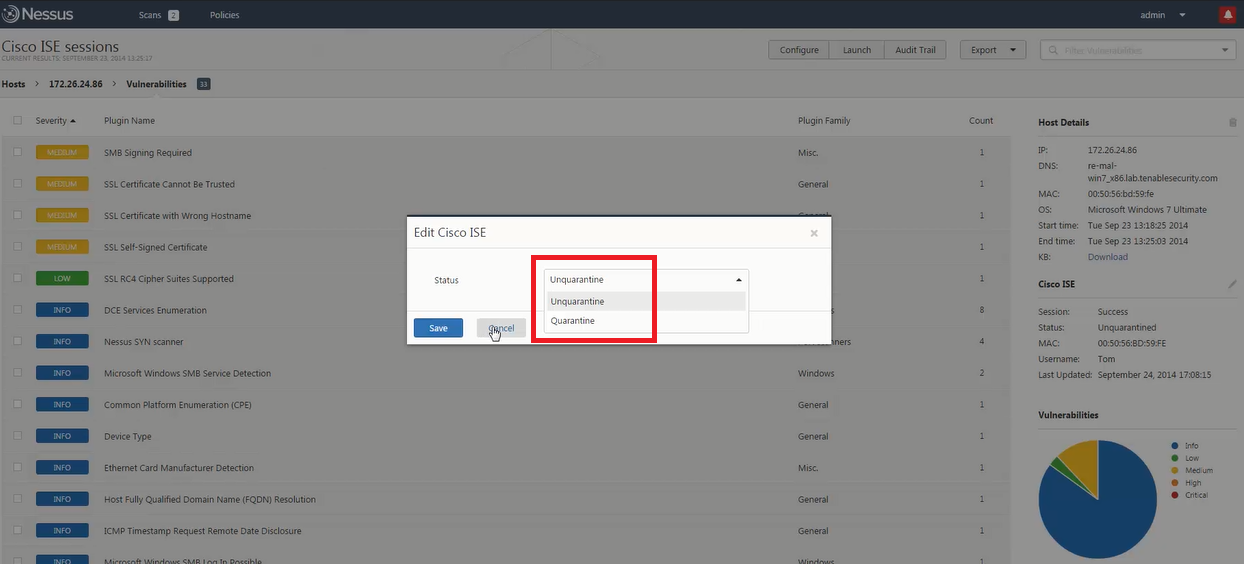Sort by the Plugin Name column header
Viewport: 1244px width, 564px height.
click(129, 121)
